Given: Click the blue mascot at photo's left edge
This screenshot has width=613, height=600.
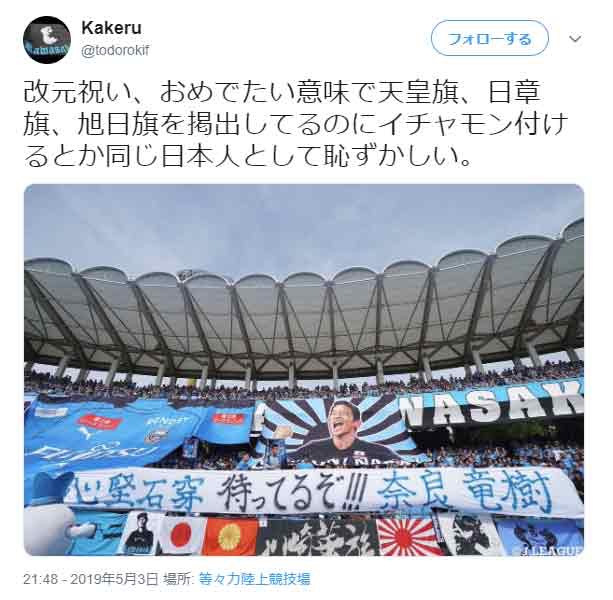Looking at the screenshot, I should tap(48, 514).
